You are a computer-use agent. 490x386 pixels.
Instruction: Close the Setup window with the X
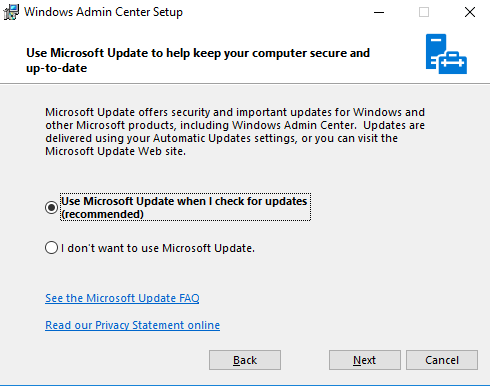(x=470, y=12)
